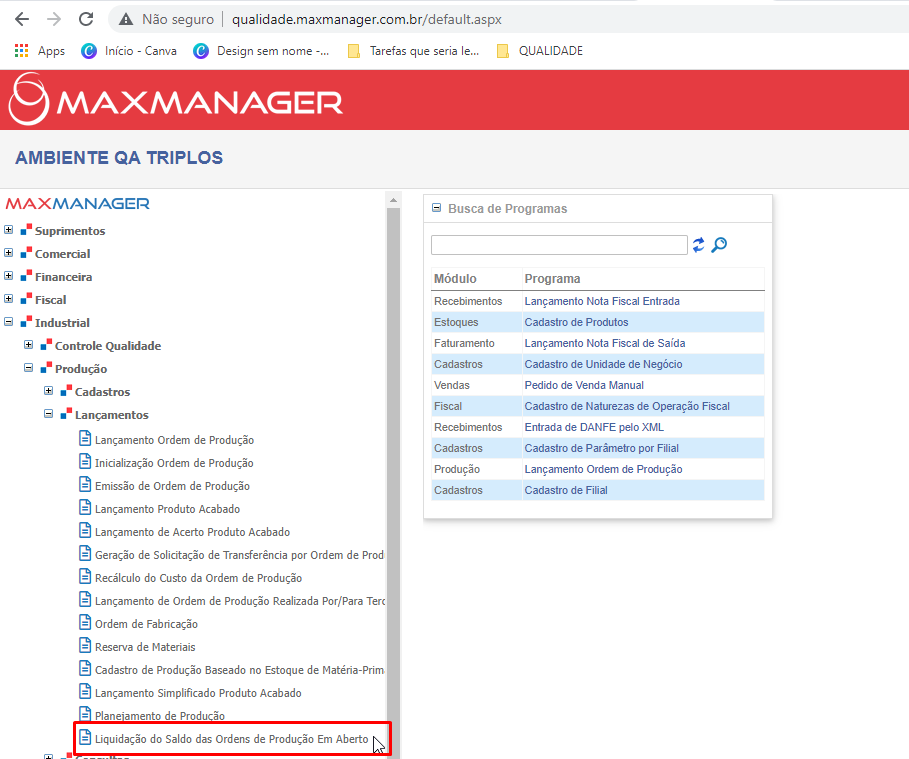This screenshot has height=759, width=909.
Task: Click the MaxManager logo in red header
Action: (176, 100)
